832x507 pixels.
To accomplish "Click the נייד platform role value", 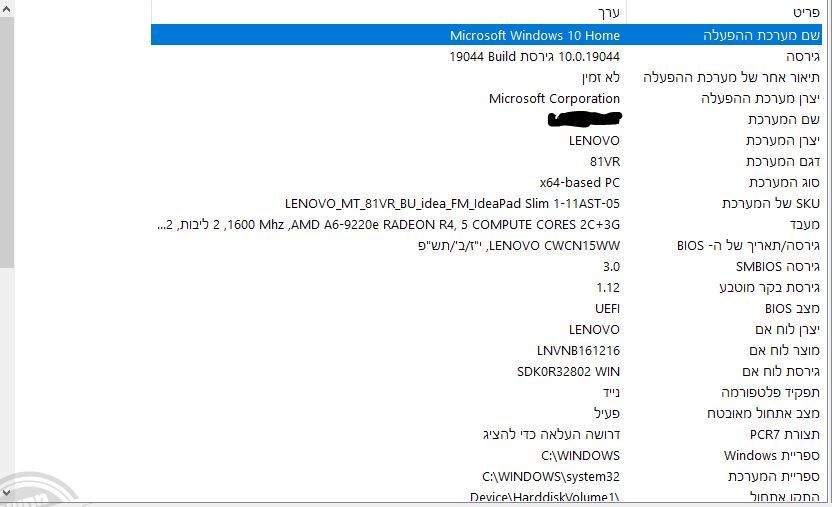I will click(611, 392).
